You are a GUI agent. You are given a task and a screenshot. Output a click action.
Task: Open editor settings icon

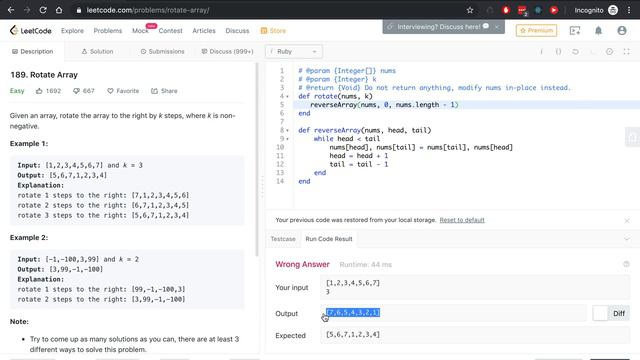tap(609, 51)
